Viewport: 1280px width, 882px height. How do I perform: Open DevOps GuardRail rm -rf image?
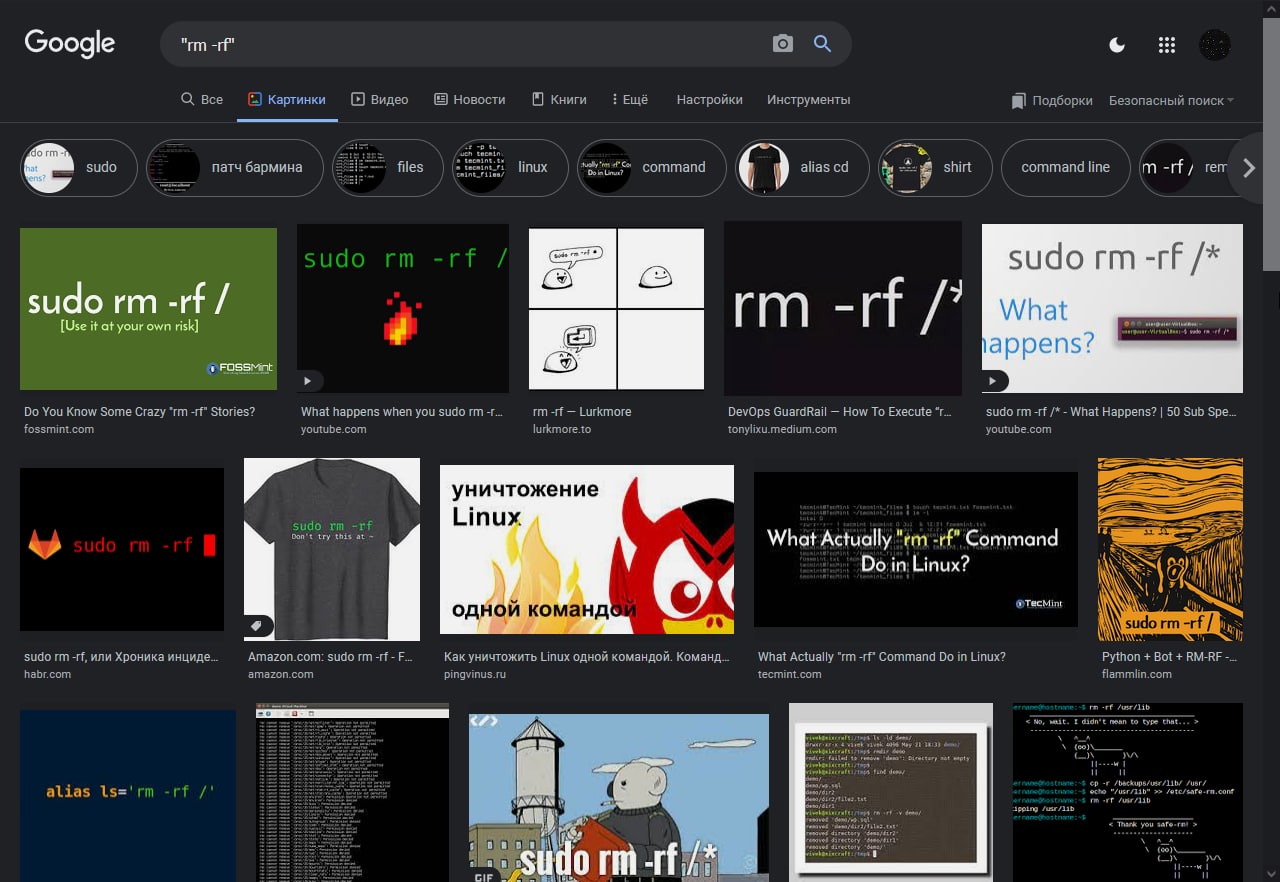(843, 308)
